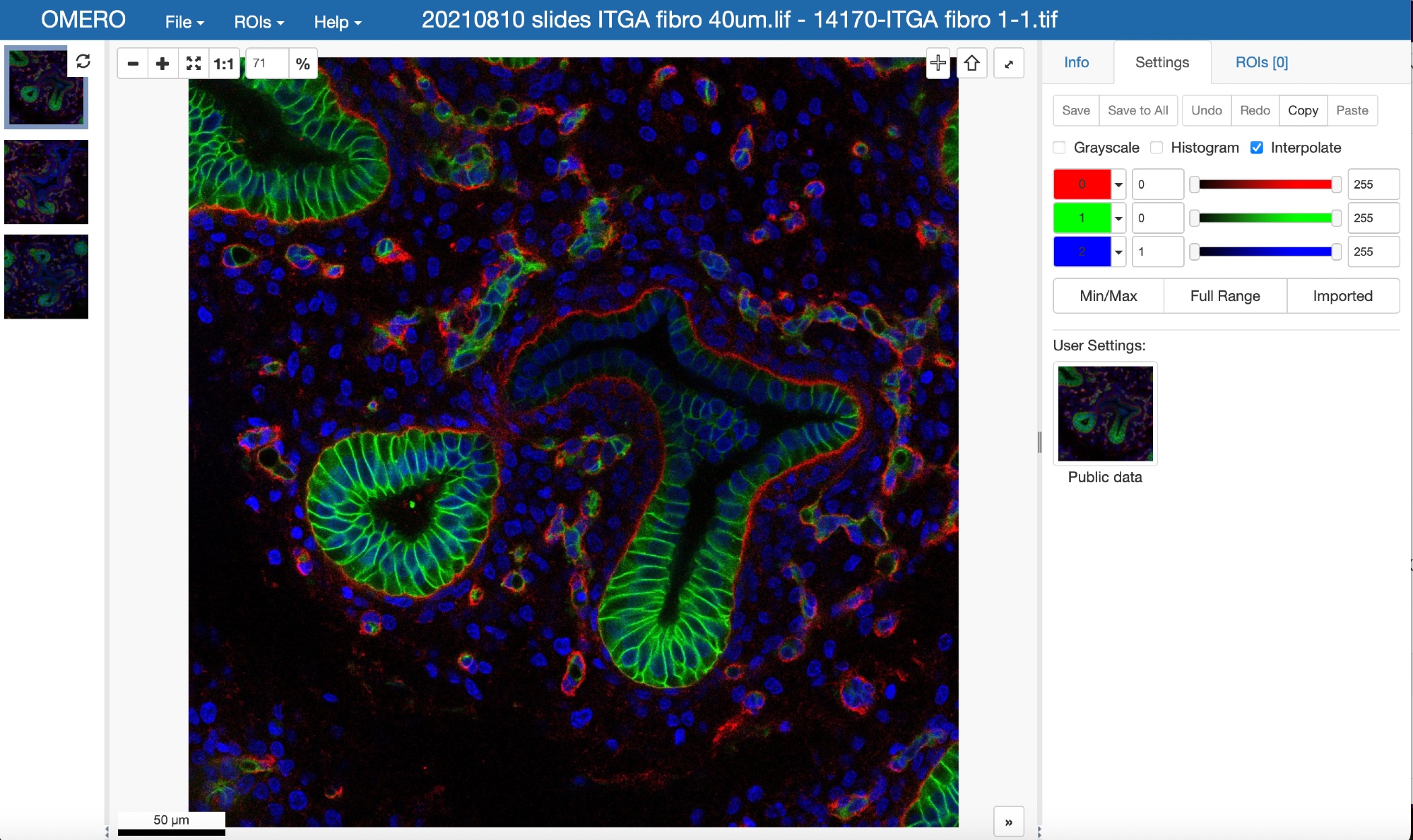Click the zoom in plus icon
The image size is (1413, 840).
[x=162, y=64]
